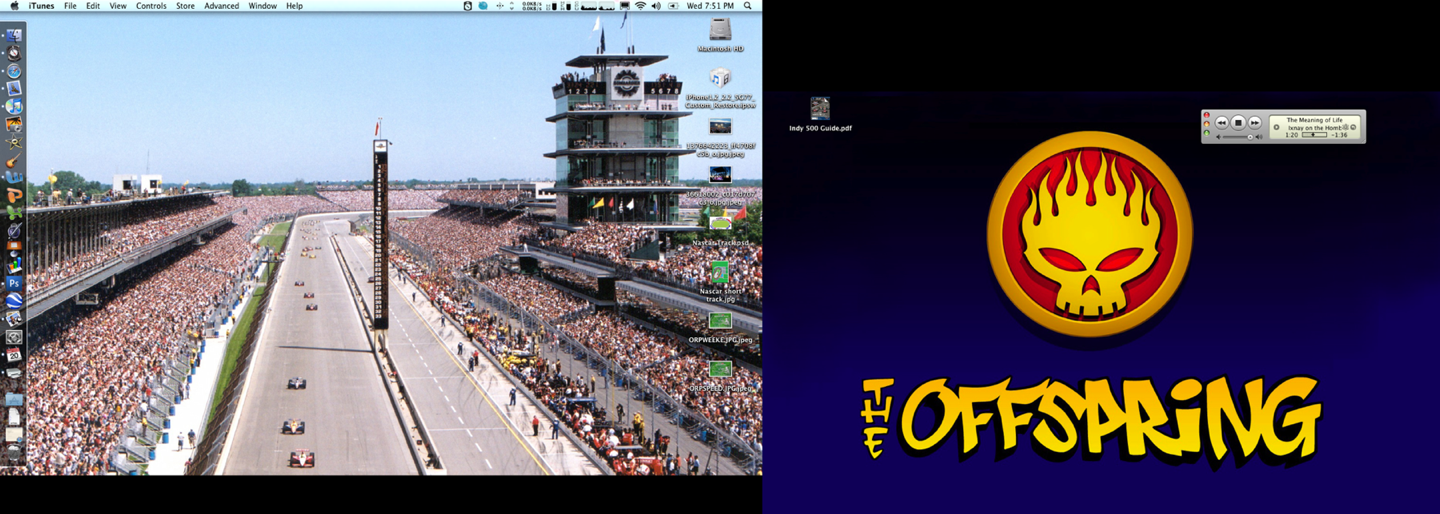Open the Help menu

[x=294, y=6]
